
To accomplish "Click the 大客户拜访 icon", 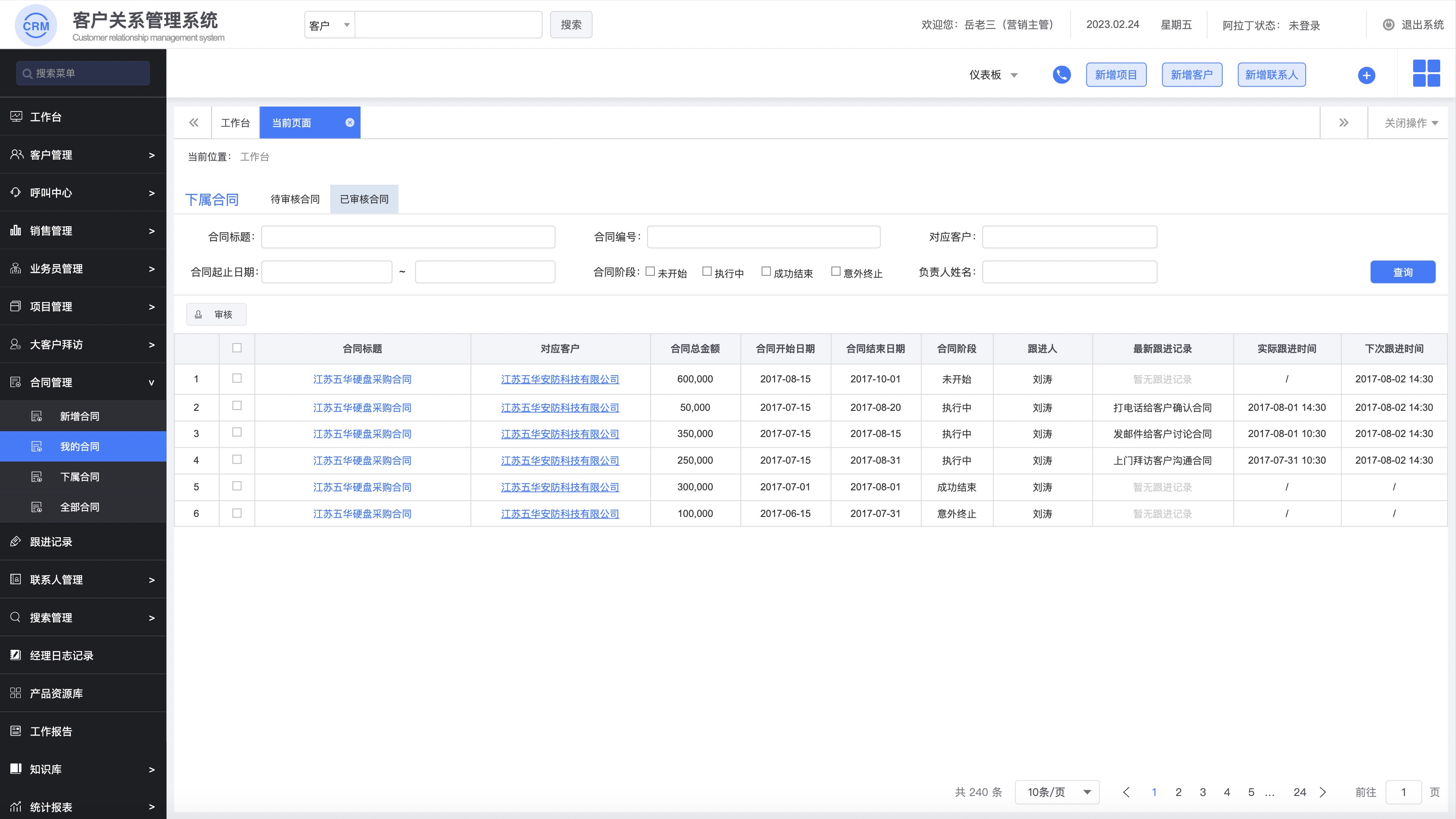I will pos(16,344).
